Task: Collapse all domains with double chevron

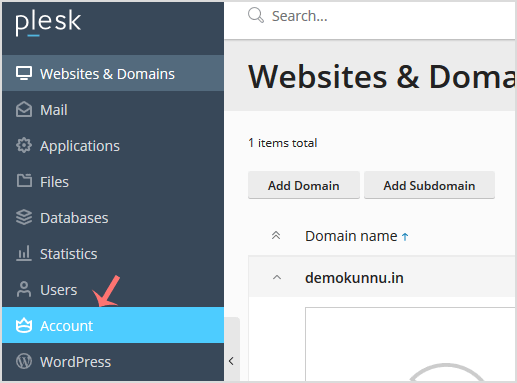Action: pyautogui.click(x=276, y=235)
